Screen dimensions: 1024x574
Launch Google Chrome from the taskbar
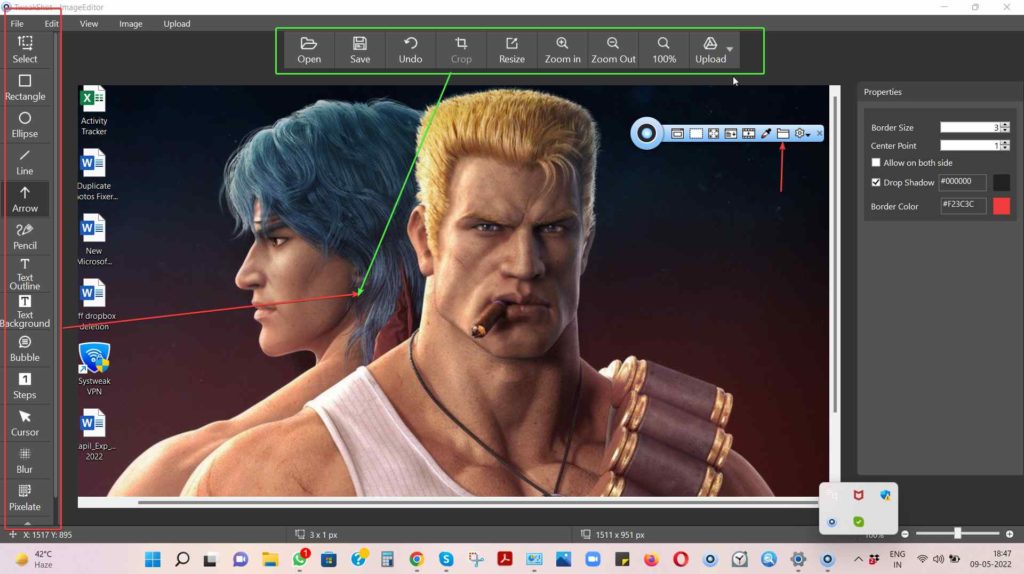click(417, 559)
